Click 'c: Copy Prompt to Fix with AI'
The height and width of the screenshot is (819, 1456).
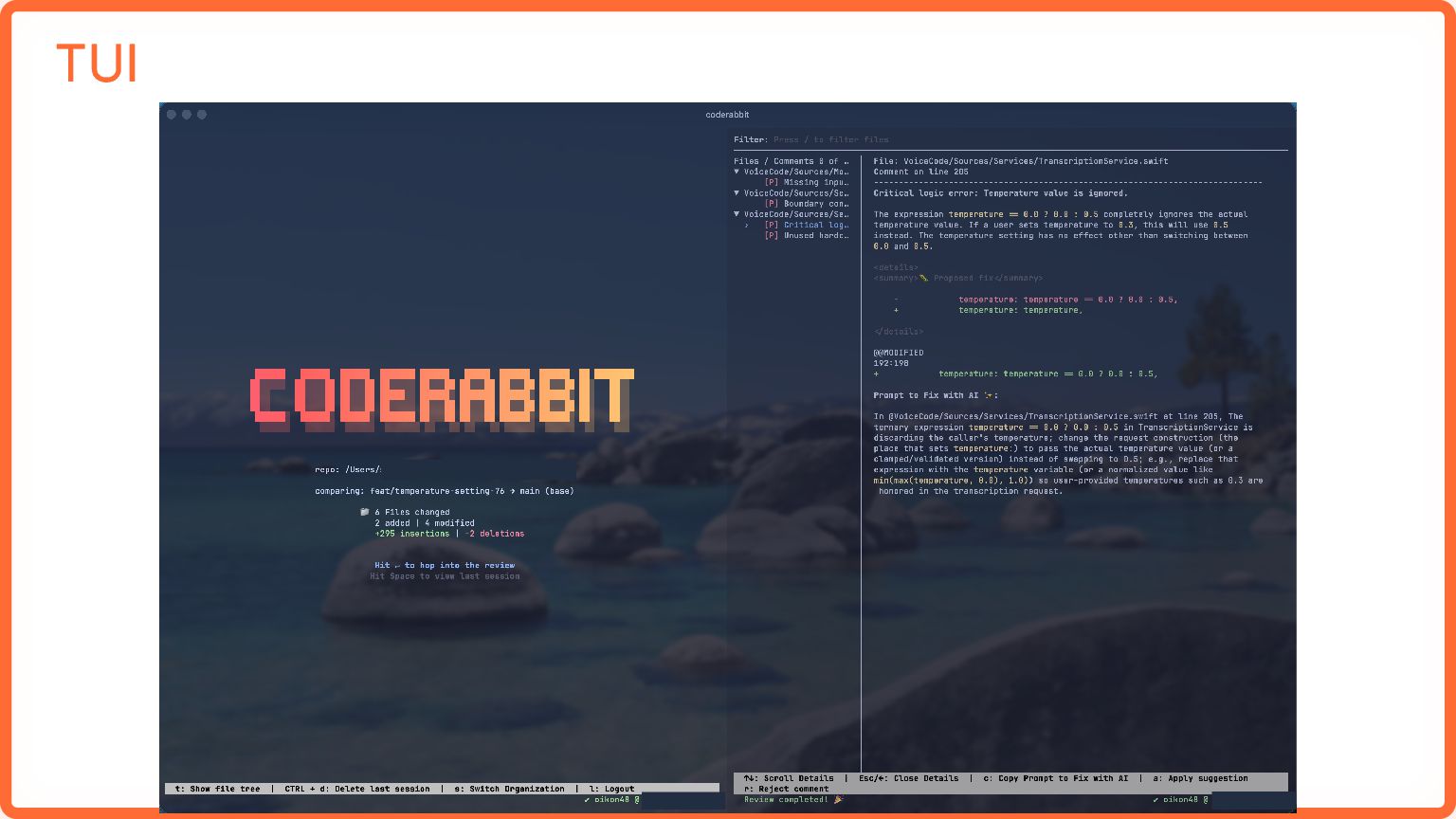1056,778
